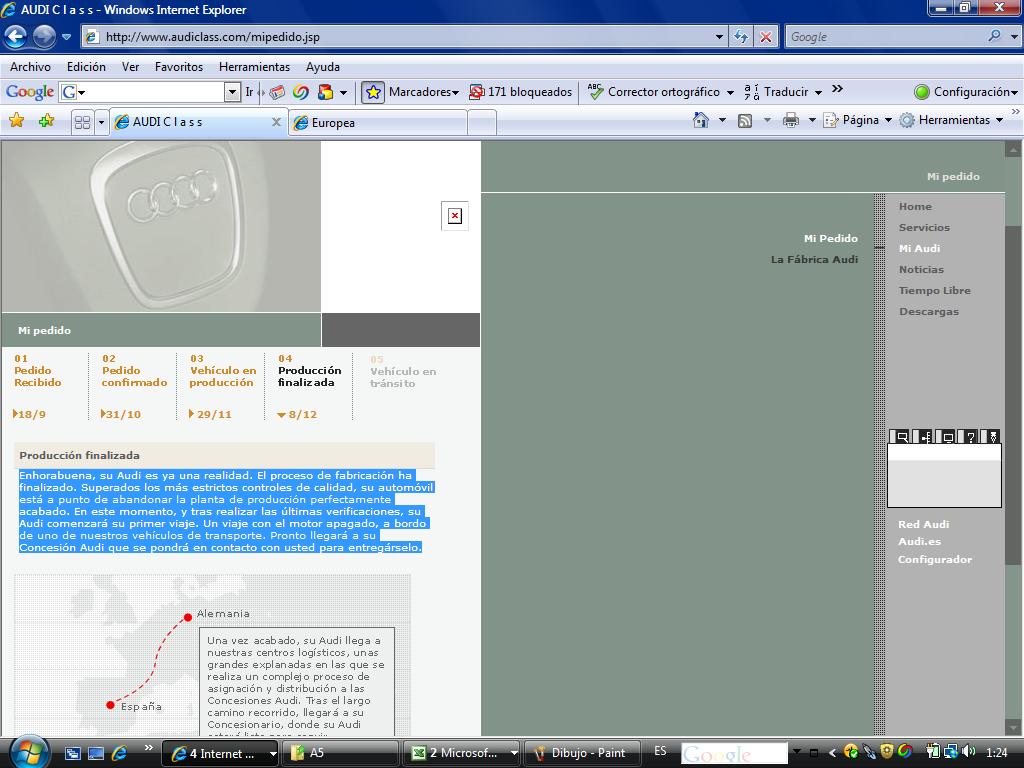This screenshot has width=1024, height=768.
Task: Click the Google search box at top right
Action: (886, 37)
